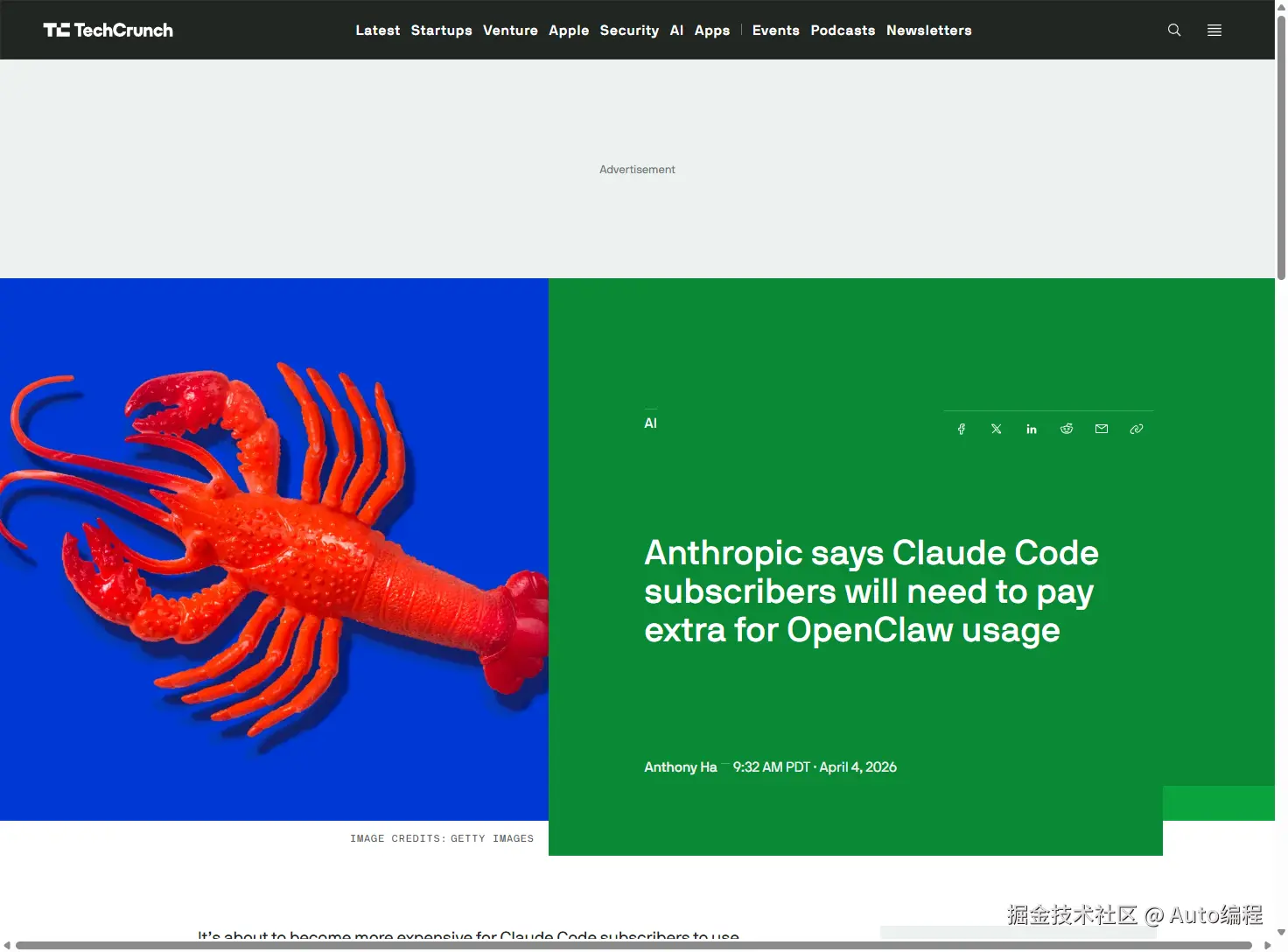Open Events navigation link

[775, 30]
